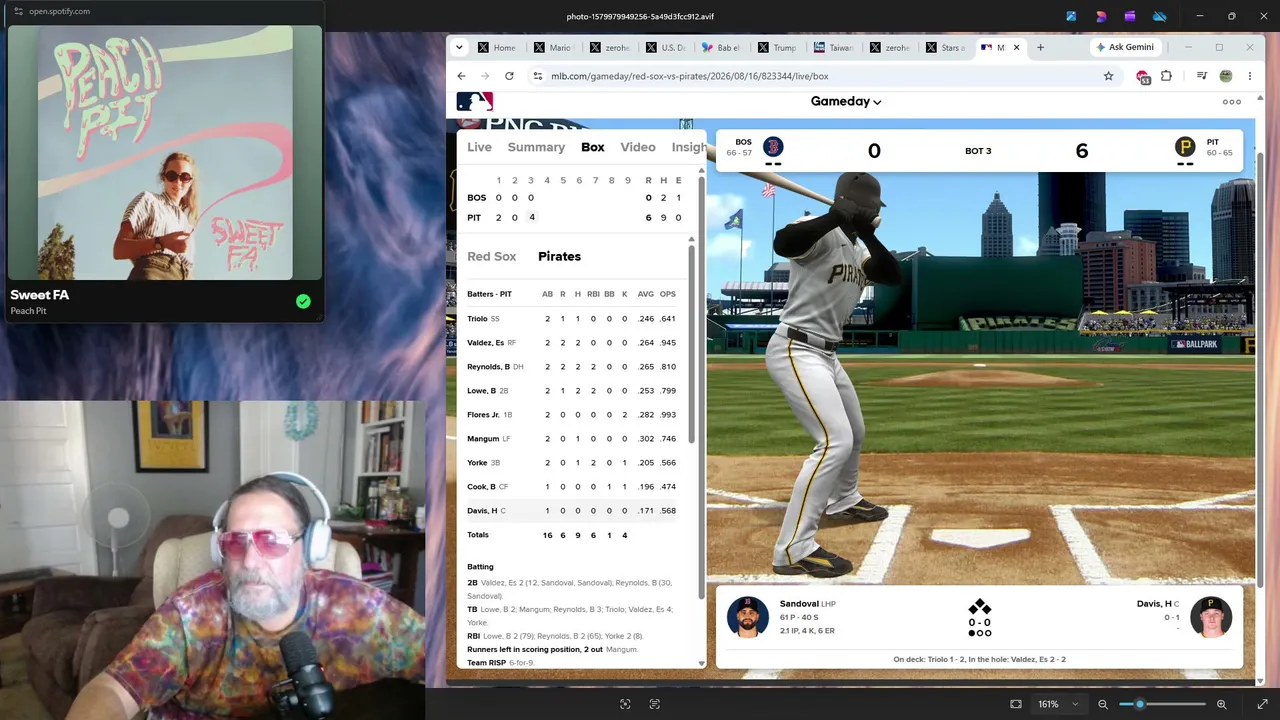Screen dimensions: 1280x720
Task: Open a new browser tab
Action: 1040,47
